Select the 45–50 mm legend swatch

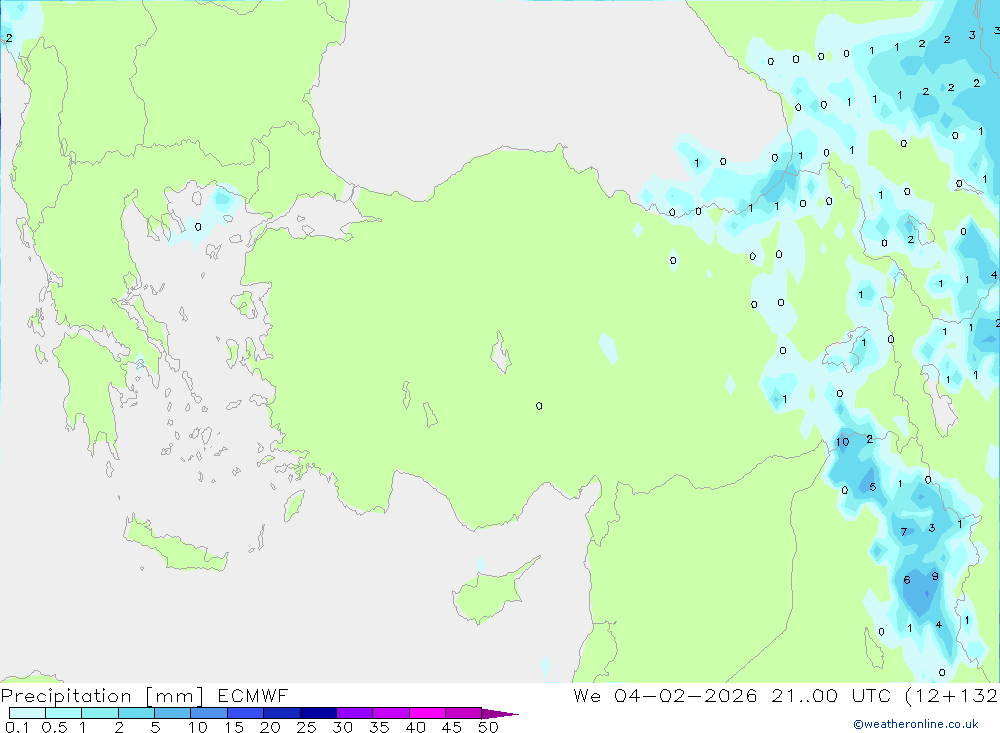[463, 713]
